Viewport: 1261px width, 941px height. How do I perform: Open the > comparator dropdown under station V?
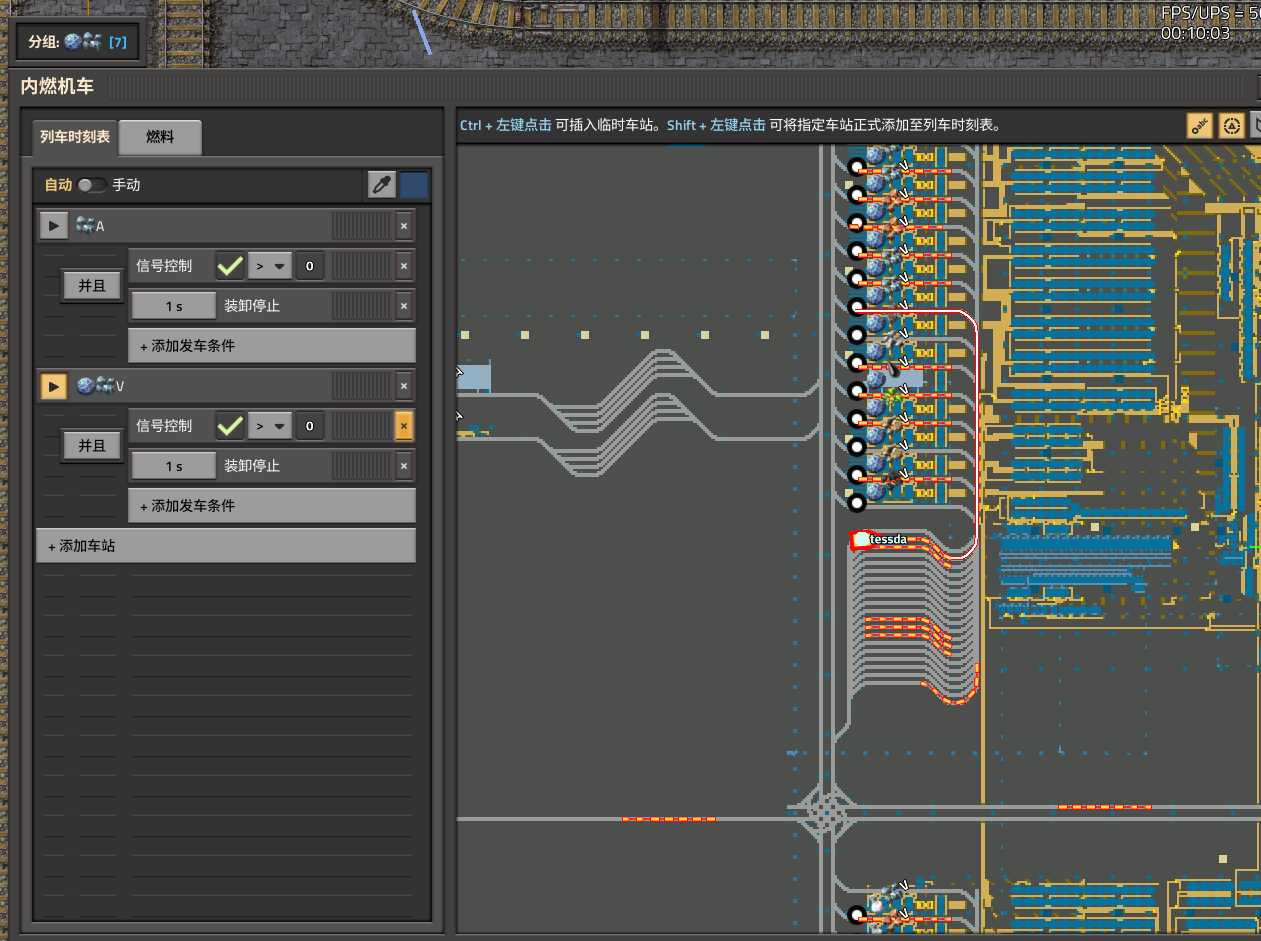(269, 426)
